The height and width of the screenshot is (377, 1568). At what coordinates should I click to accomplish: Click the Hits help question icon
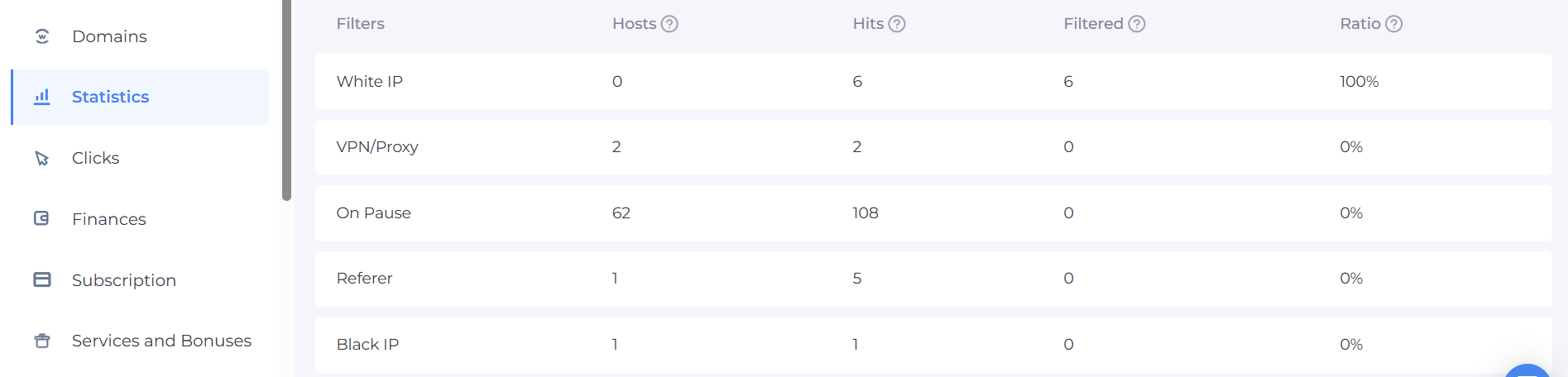coord(897,24)
